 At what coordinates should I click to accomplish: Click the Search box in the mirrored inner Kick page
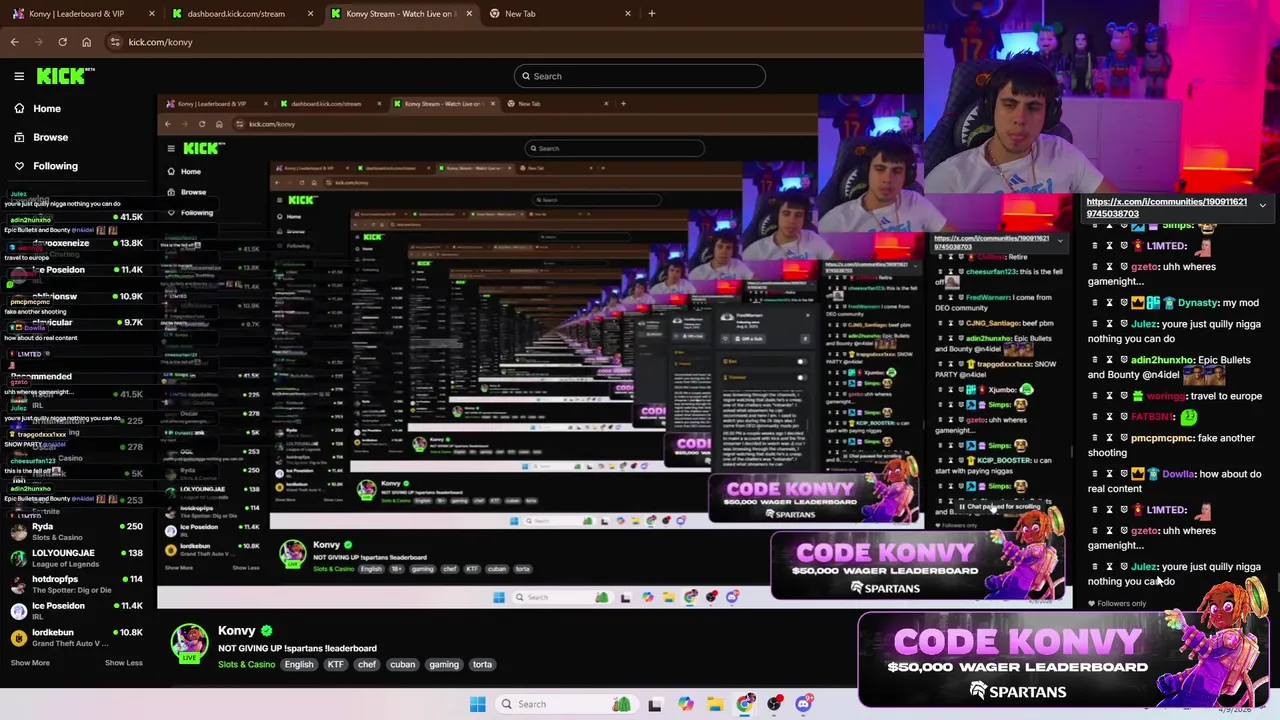tap(614, 148)
